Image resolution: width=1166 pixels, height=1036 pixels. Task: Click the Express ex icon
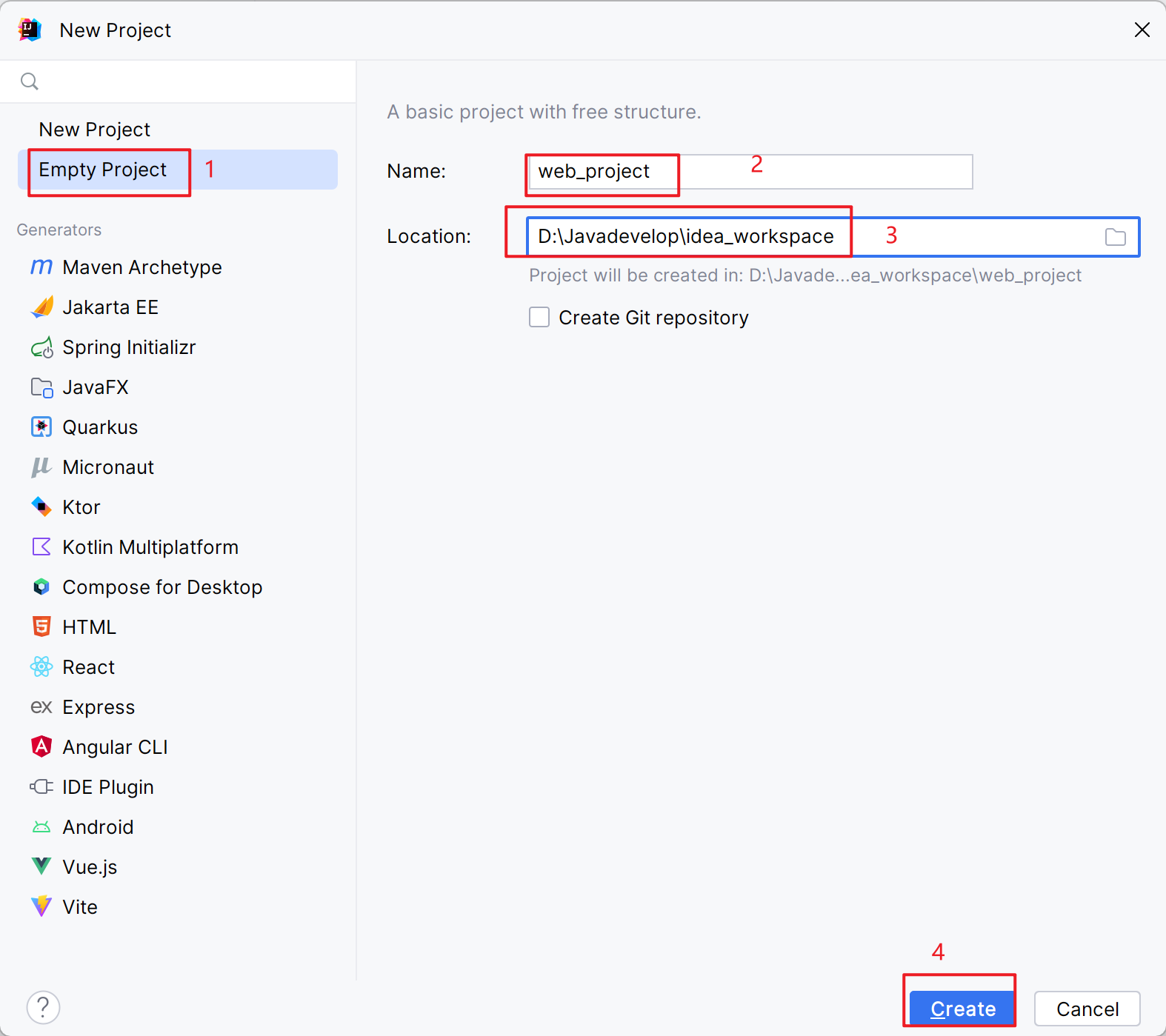41,707
